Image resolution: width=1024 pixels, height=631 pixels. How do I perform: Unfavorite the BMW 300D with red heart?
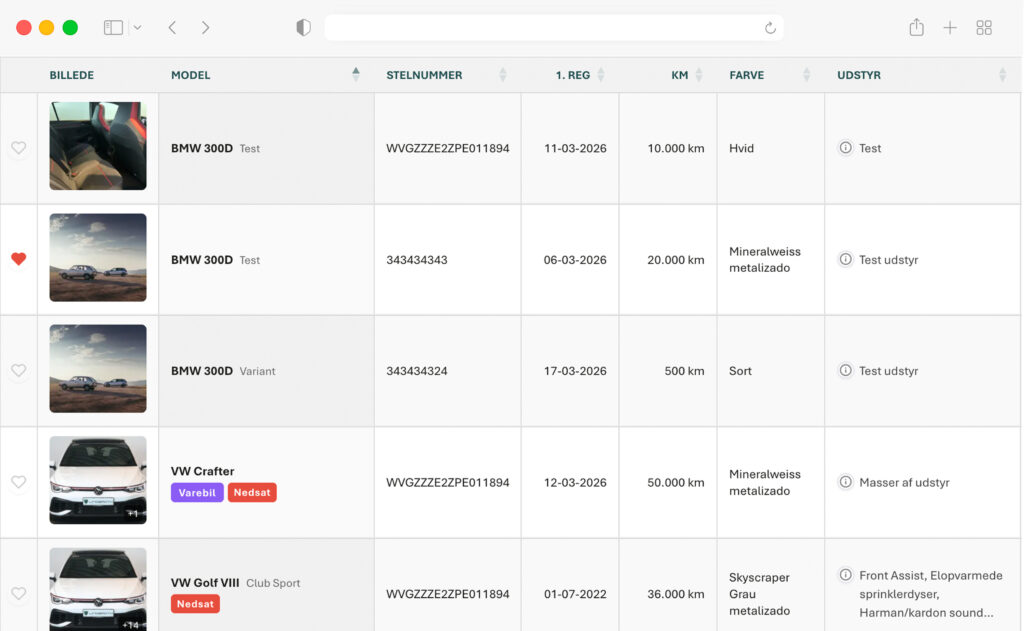click(18, 259)
